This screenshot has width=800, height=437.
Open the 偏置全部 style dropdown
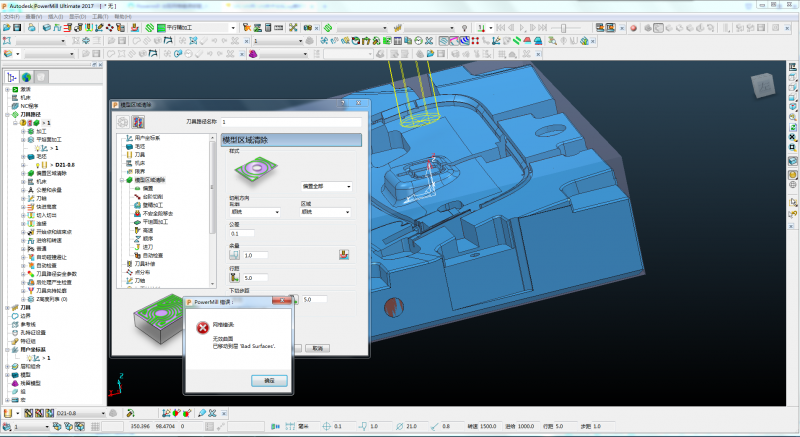coord(326,186)
